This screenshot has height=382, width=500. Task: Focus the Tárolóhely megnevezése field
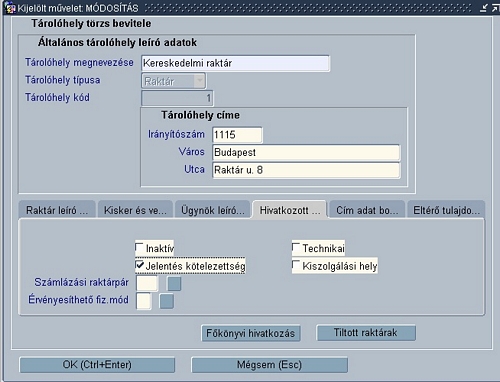pos(235,63)
